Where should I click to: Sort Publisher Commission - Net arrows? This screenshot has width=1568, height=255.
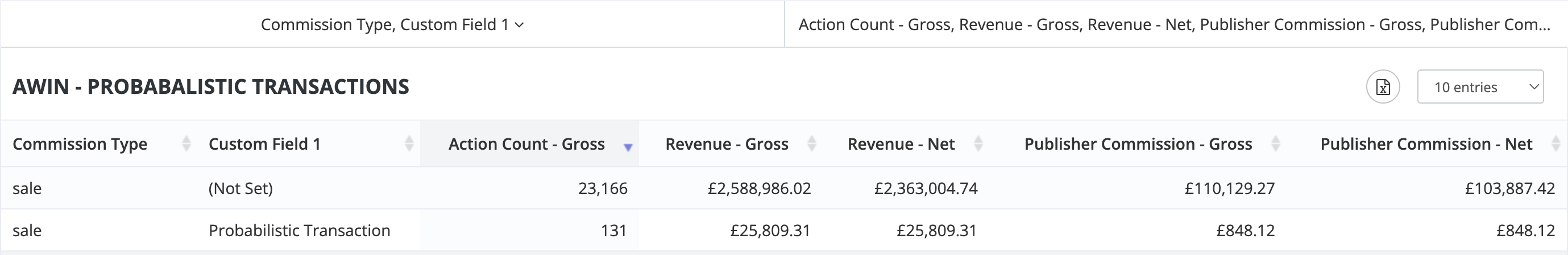[1556, 144]
